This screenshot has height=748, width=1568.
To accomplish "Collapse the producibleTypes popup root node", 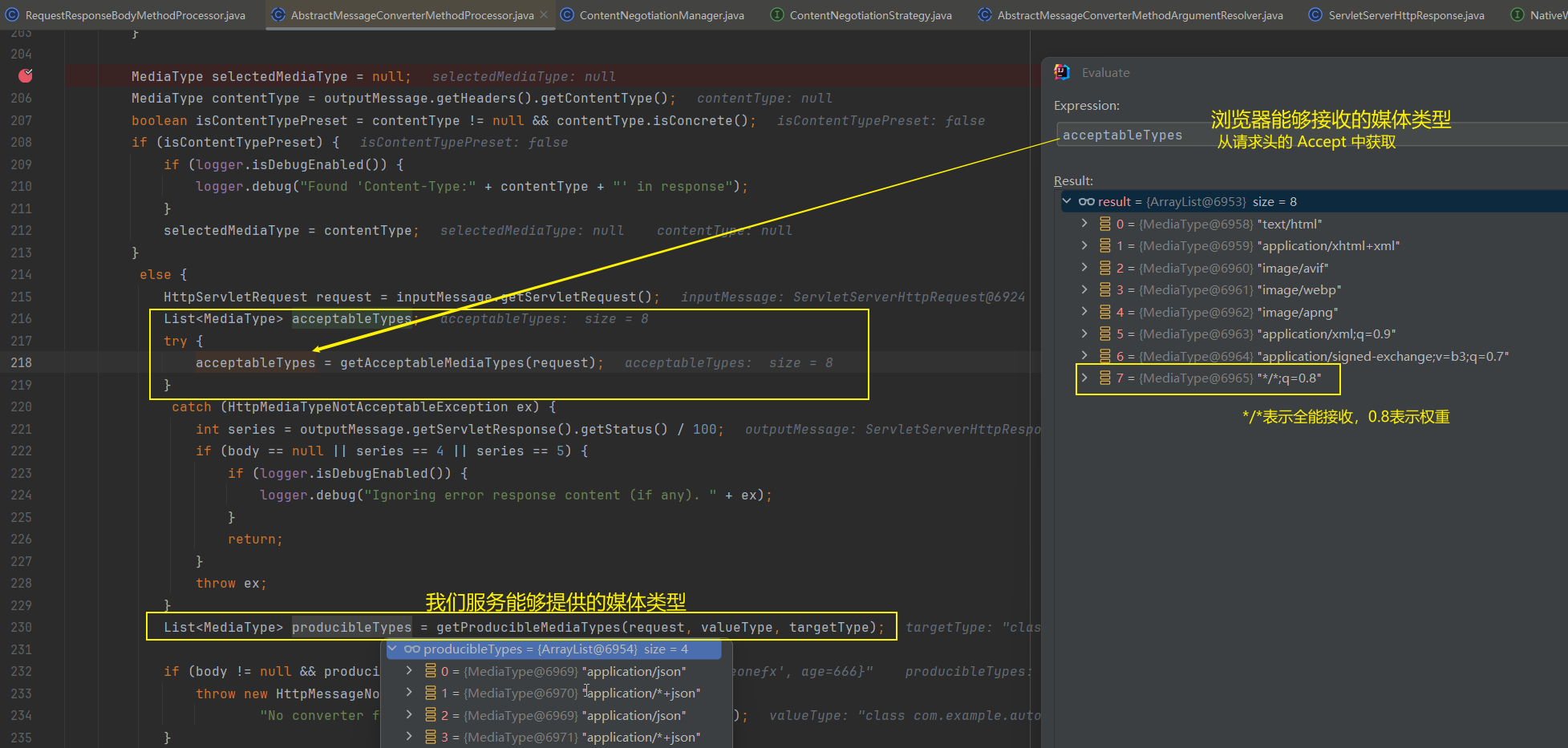I will click(392, 649).
